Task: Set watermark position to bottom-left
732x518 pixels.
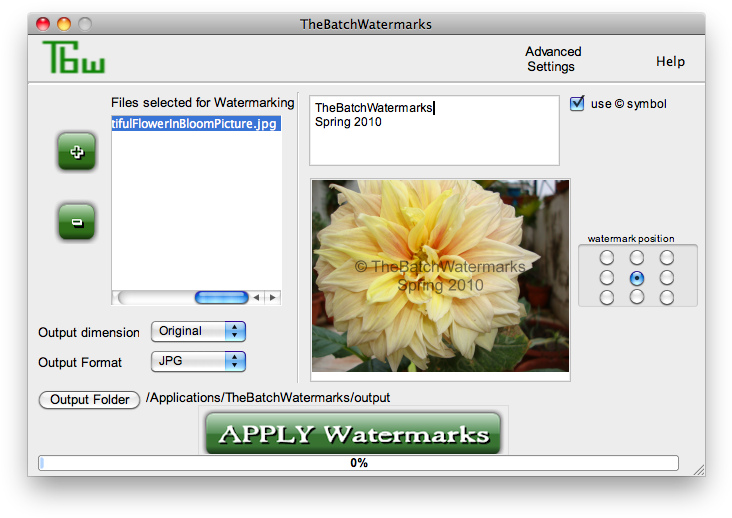Action: (606, 297)
